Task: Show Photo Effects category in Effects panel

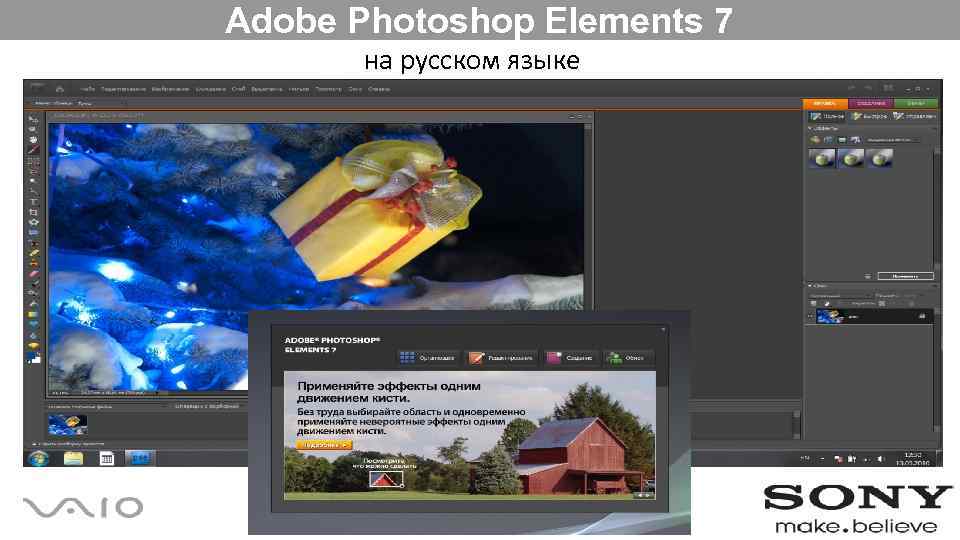Action: pyautogui.click(x=842, y=140)
